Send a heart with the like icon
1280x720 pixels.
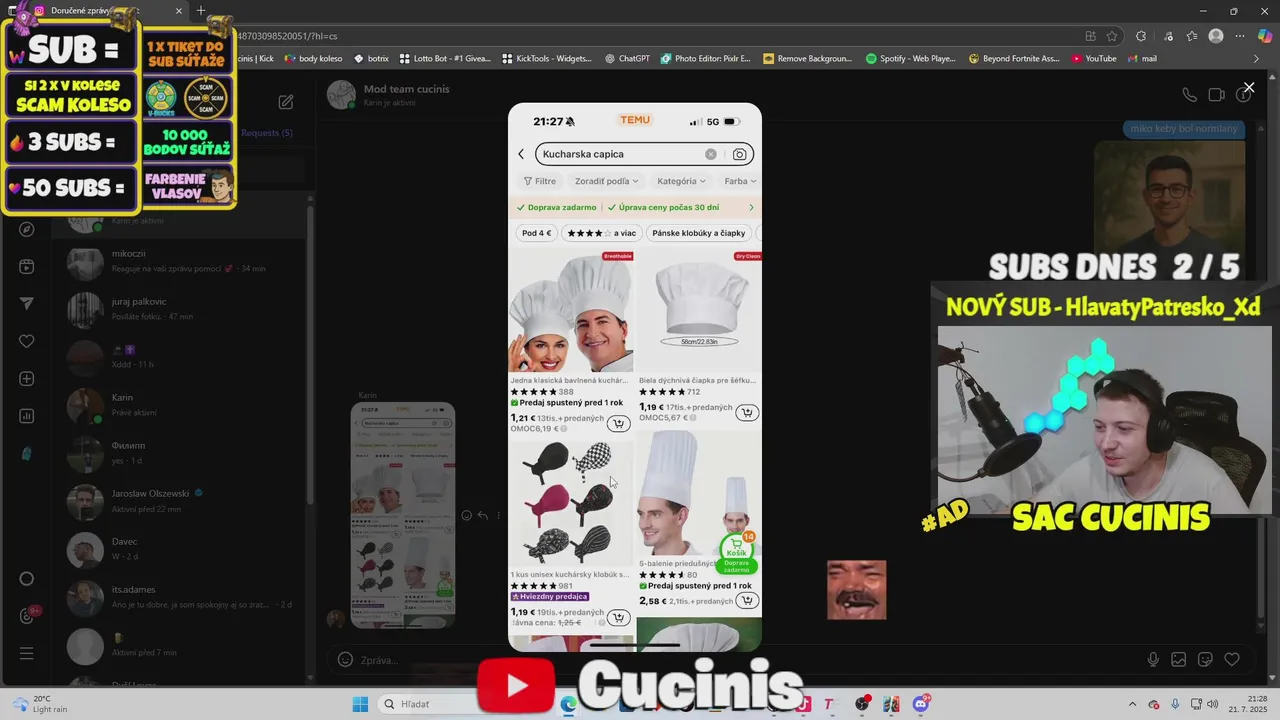tap(1232, 660)
